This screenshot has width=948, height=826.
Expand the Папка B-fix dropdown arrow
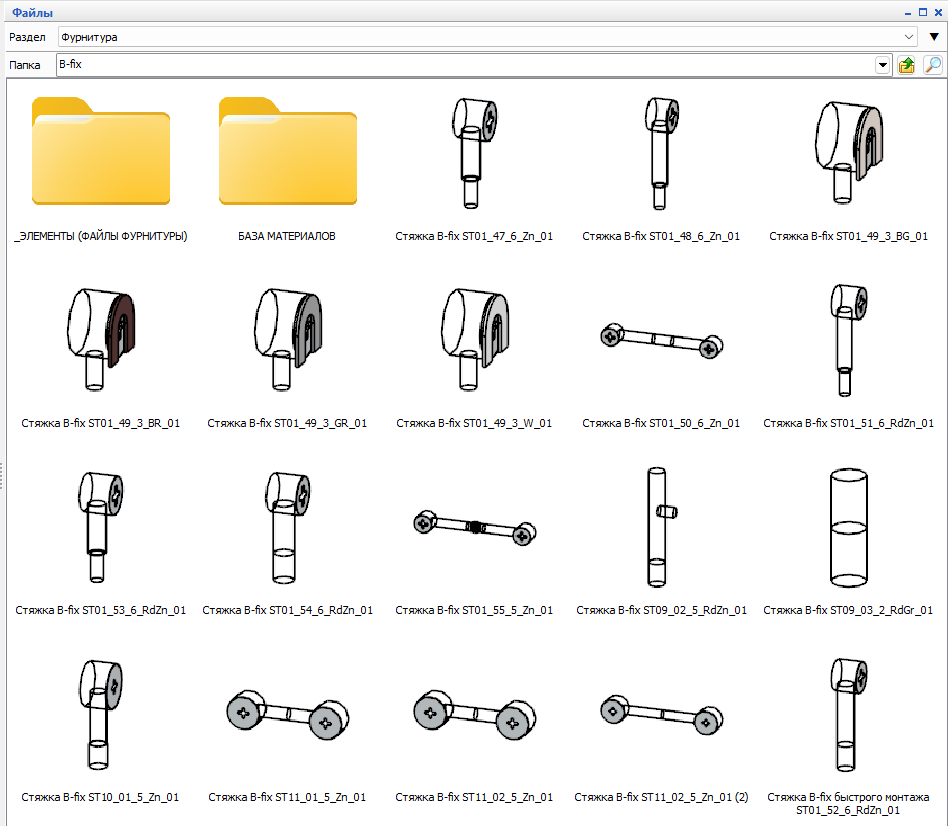pyautogui.click(x=883, y=65)
